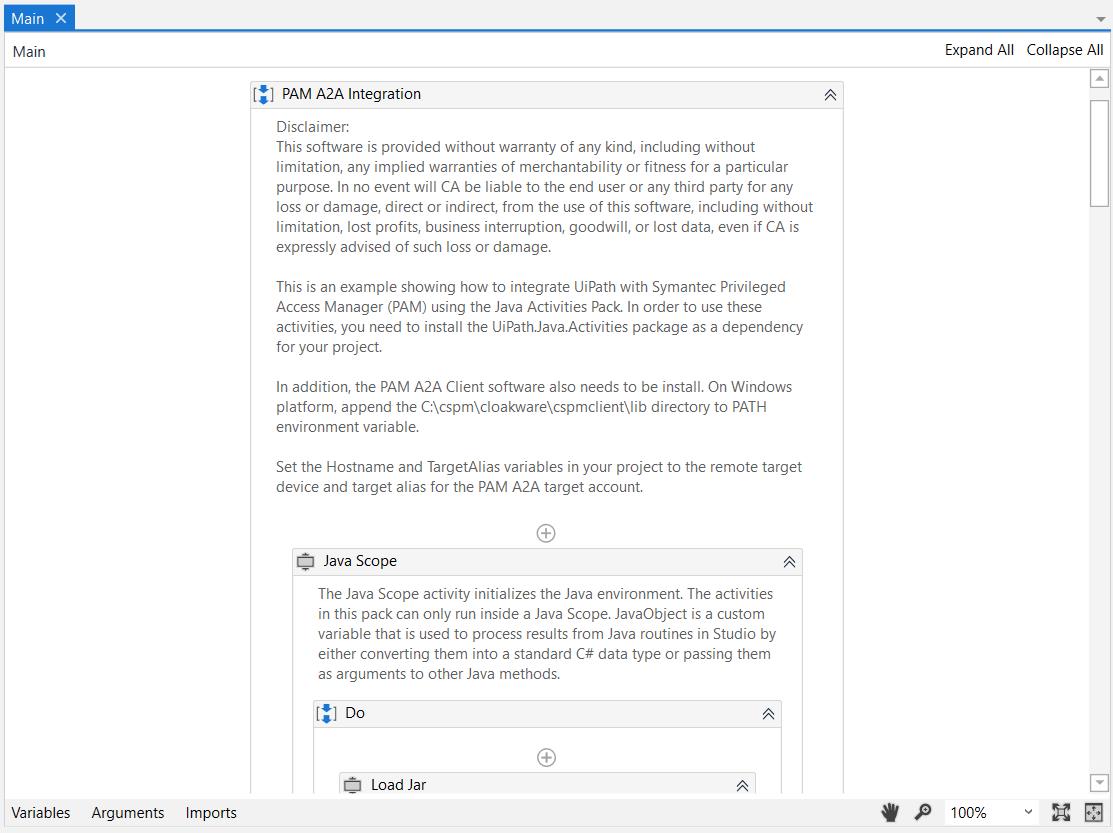Click the plus icon inside the Do sequence
Viewport: 1113px width, 833px height.
coord(546,757)
